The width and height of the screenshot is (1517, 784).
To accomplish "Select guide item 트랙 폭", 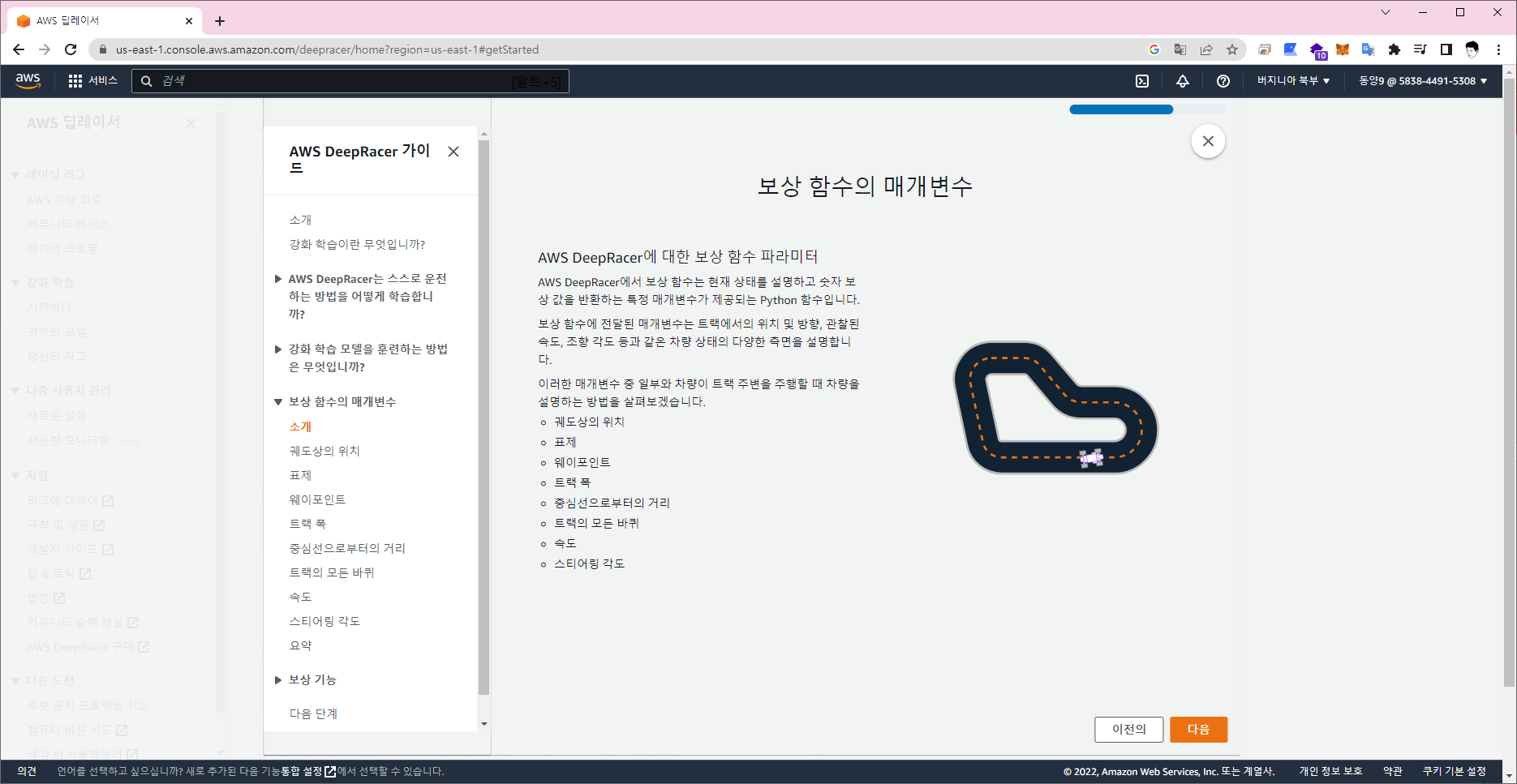I will click(307, 524).
